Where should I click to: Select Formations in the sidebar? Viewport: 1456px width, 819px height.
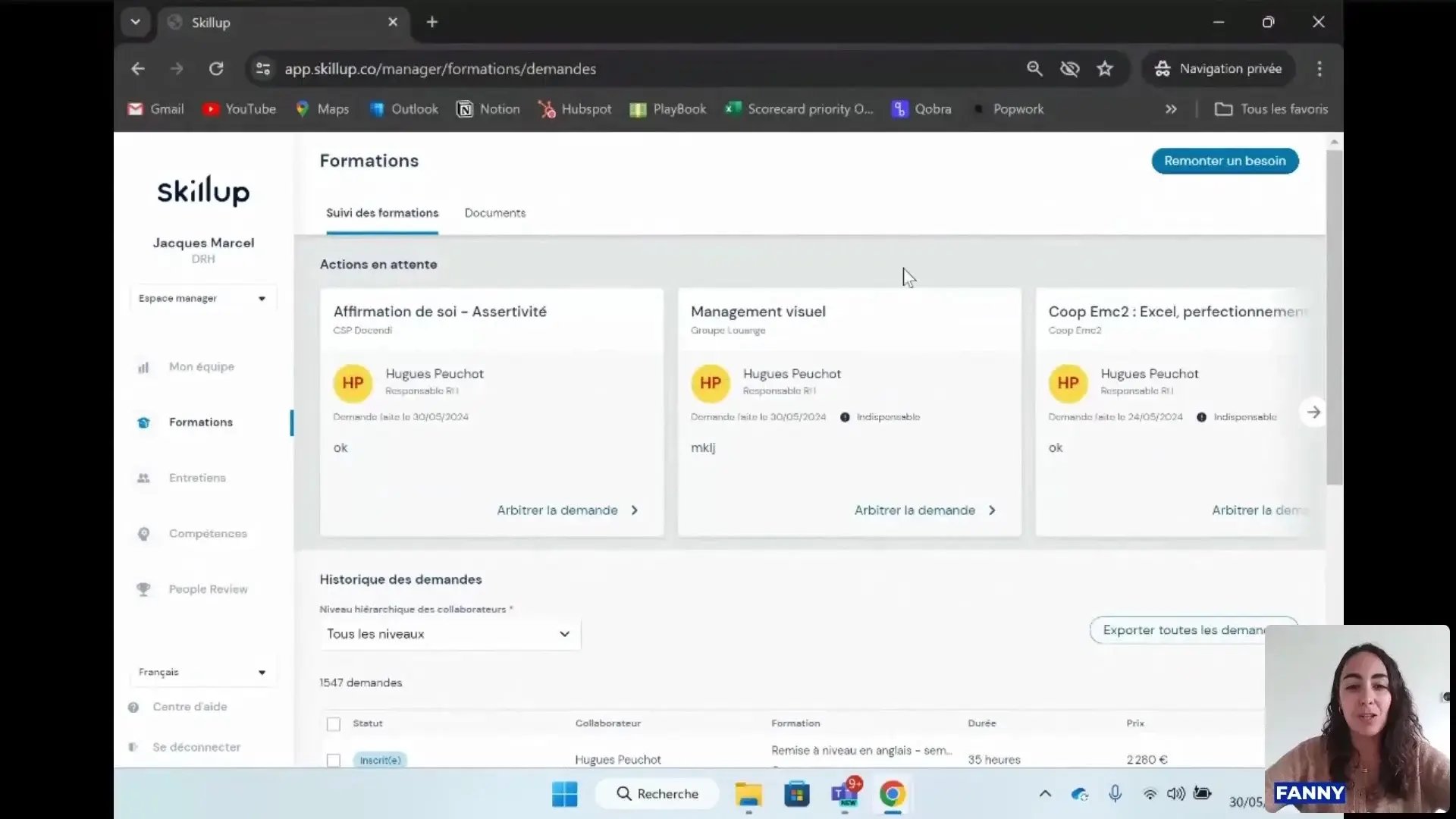pyautogui.click(x=200, y=422)
